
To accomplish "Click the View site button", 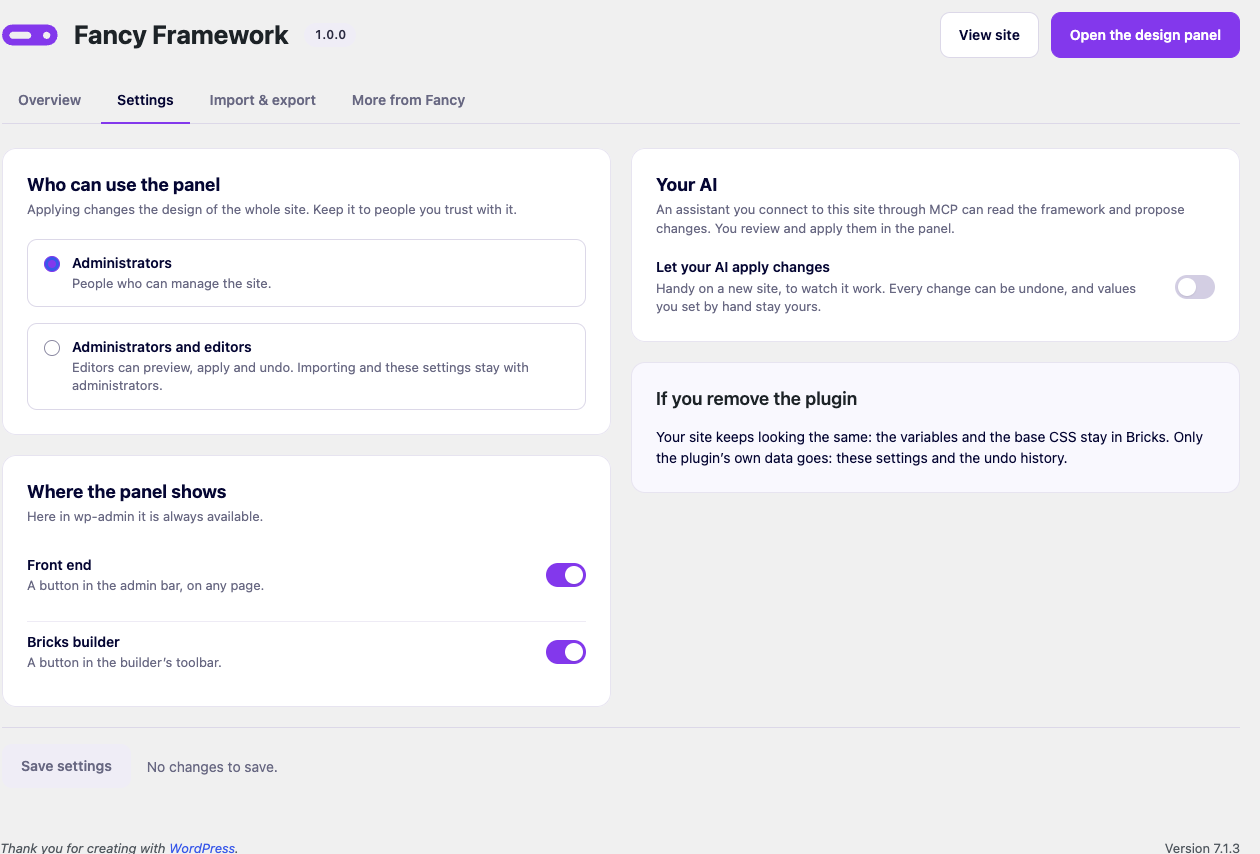I will pos(989,35).
